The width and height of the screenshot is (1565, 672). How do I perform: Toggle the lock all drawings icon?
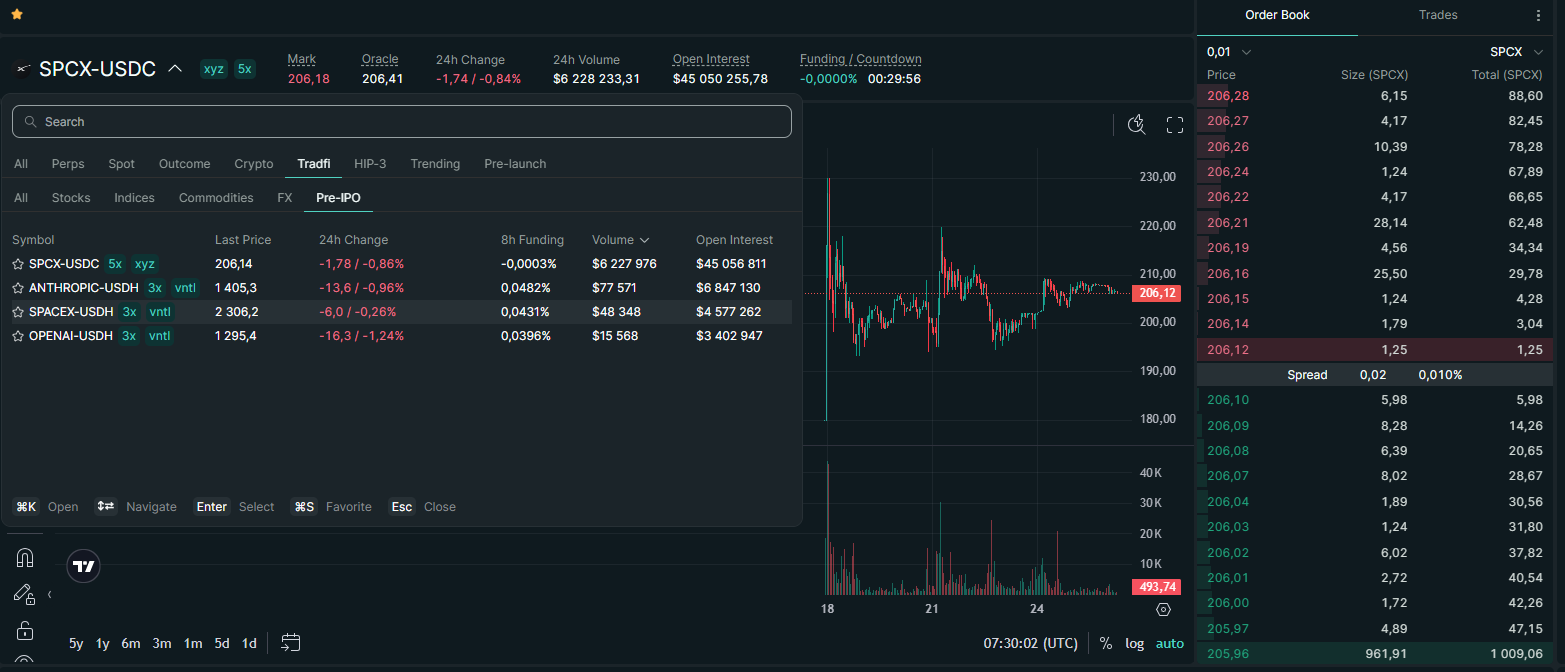pos(25,630)
